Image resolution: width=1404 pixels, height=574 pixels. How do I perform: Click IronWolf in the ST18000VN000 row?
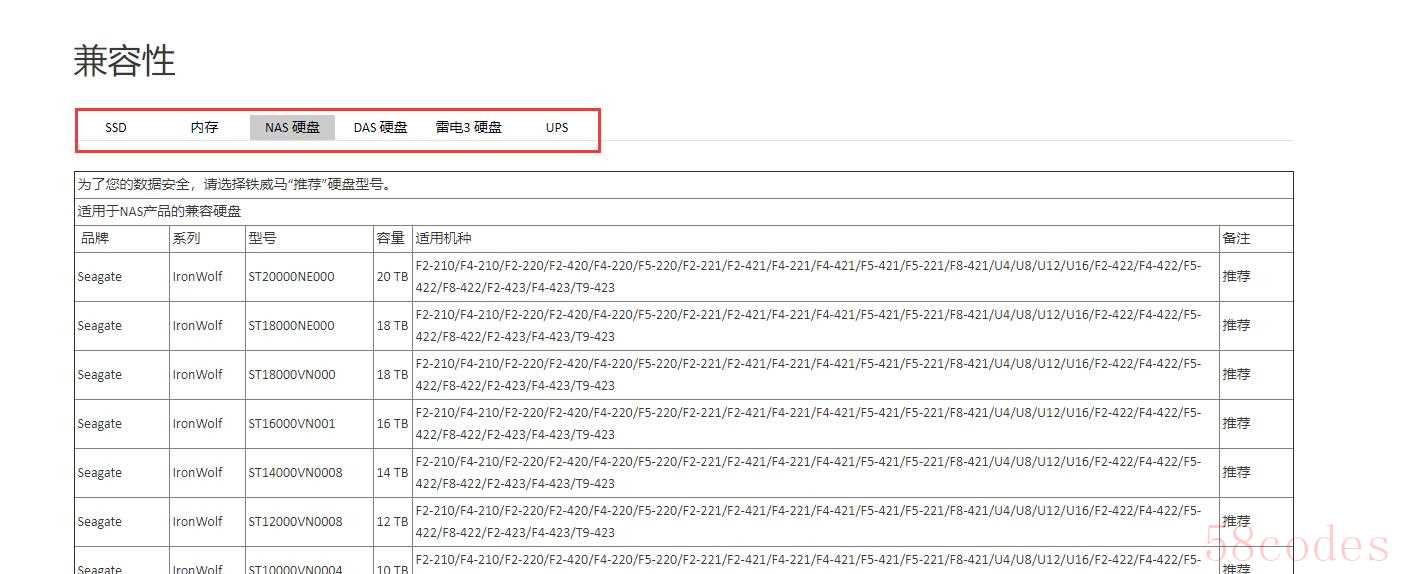(x=197, y=375)
